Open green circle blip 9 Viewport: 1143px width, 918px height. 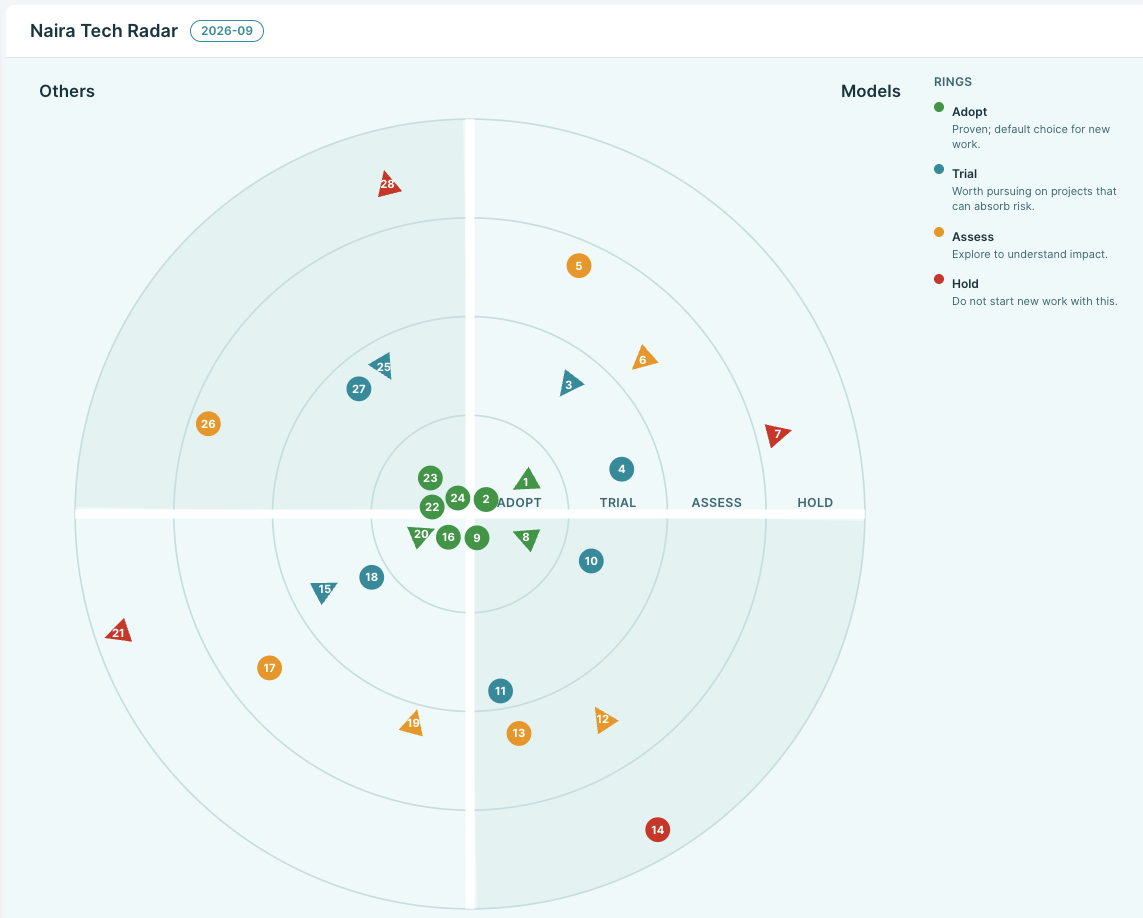477,538
